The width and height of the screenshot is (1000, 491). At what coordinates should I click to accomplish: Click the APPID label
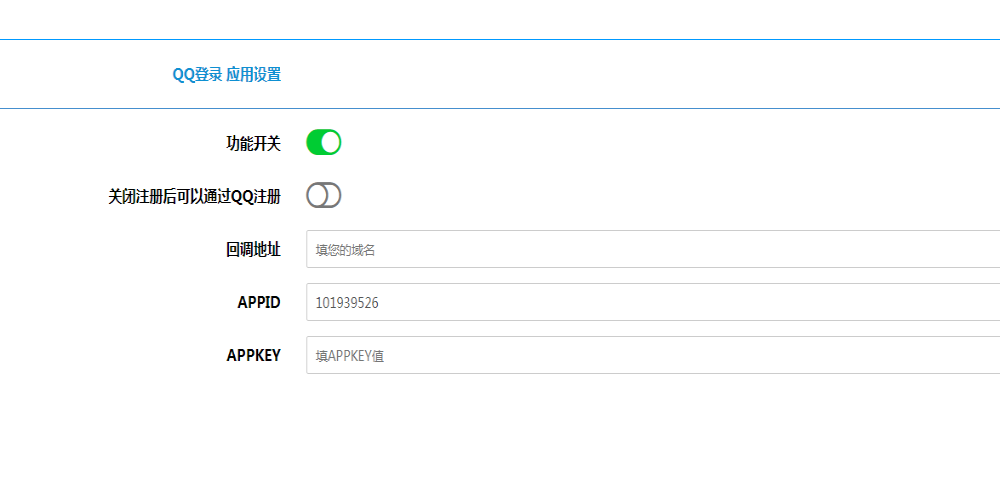pyautogui.click(x=259, y=302)
